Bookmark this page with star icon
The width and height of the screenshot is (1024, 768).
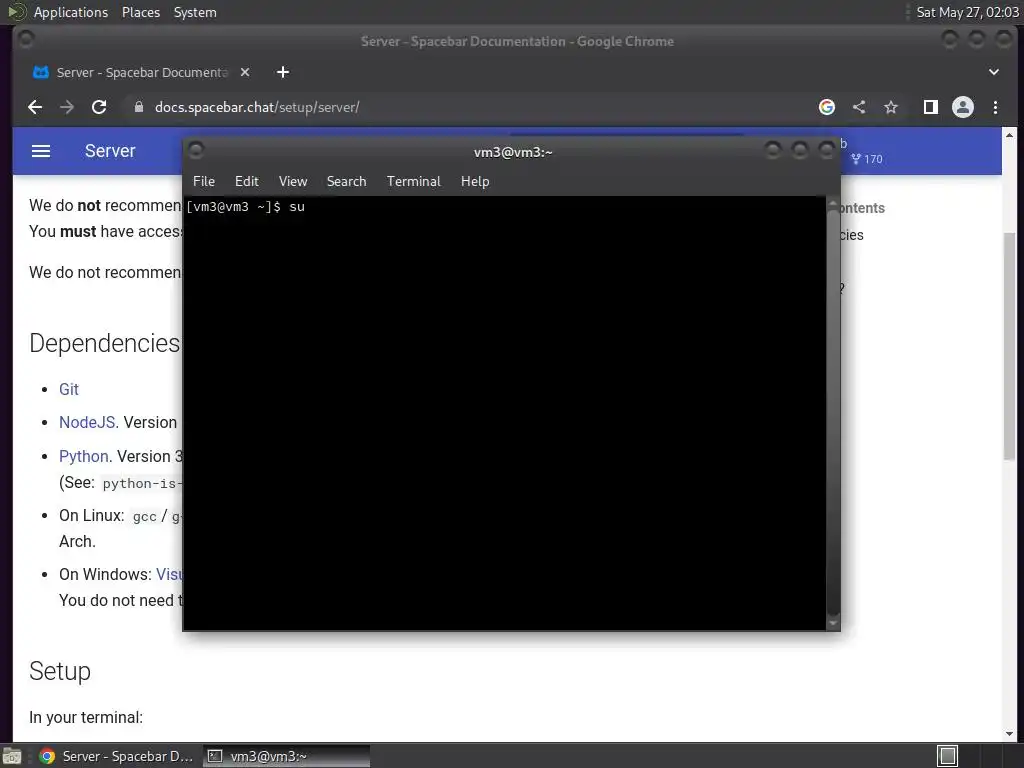891,107
